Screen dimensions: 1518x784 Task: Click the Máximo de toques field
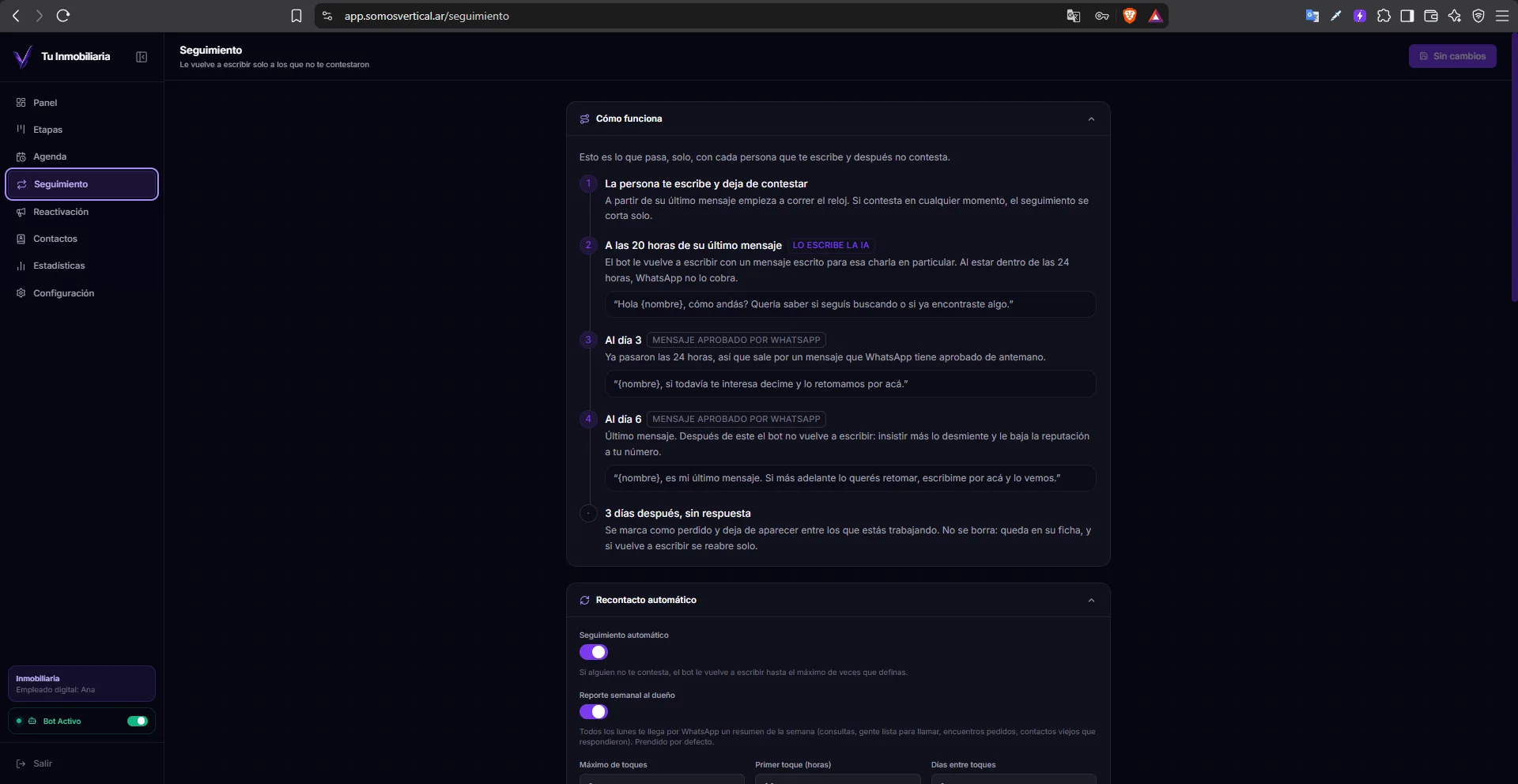pos(662,779)
